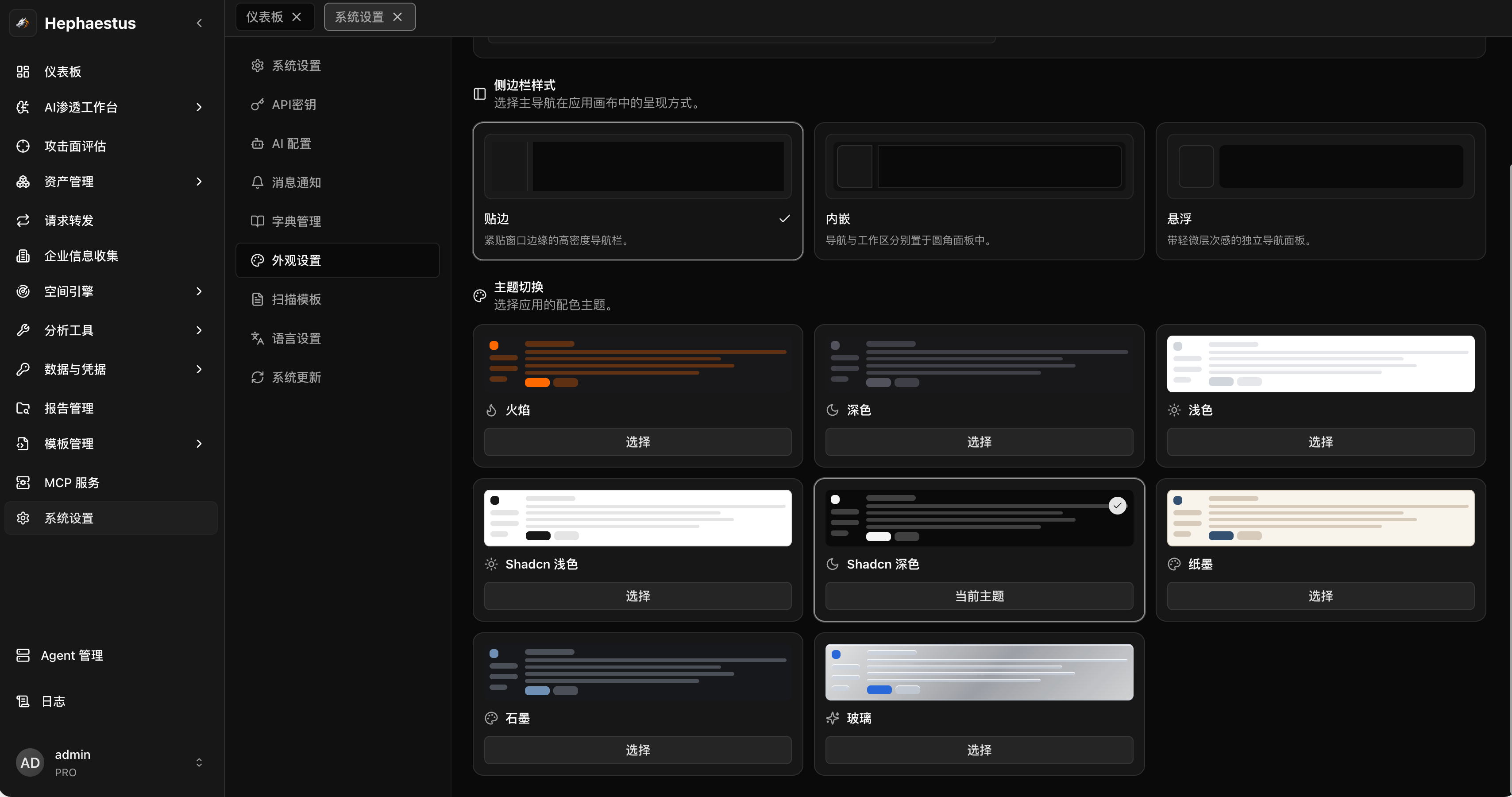
Task: Click the 当前主题 button under Shadcn 深色
Action: tap(979, 596)
